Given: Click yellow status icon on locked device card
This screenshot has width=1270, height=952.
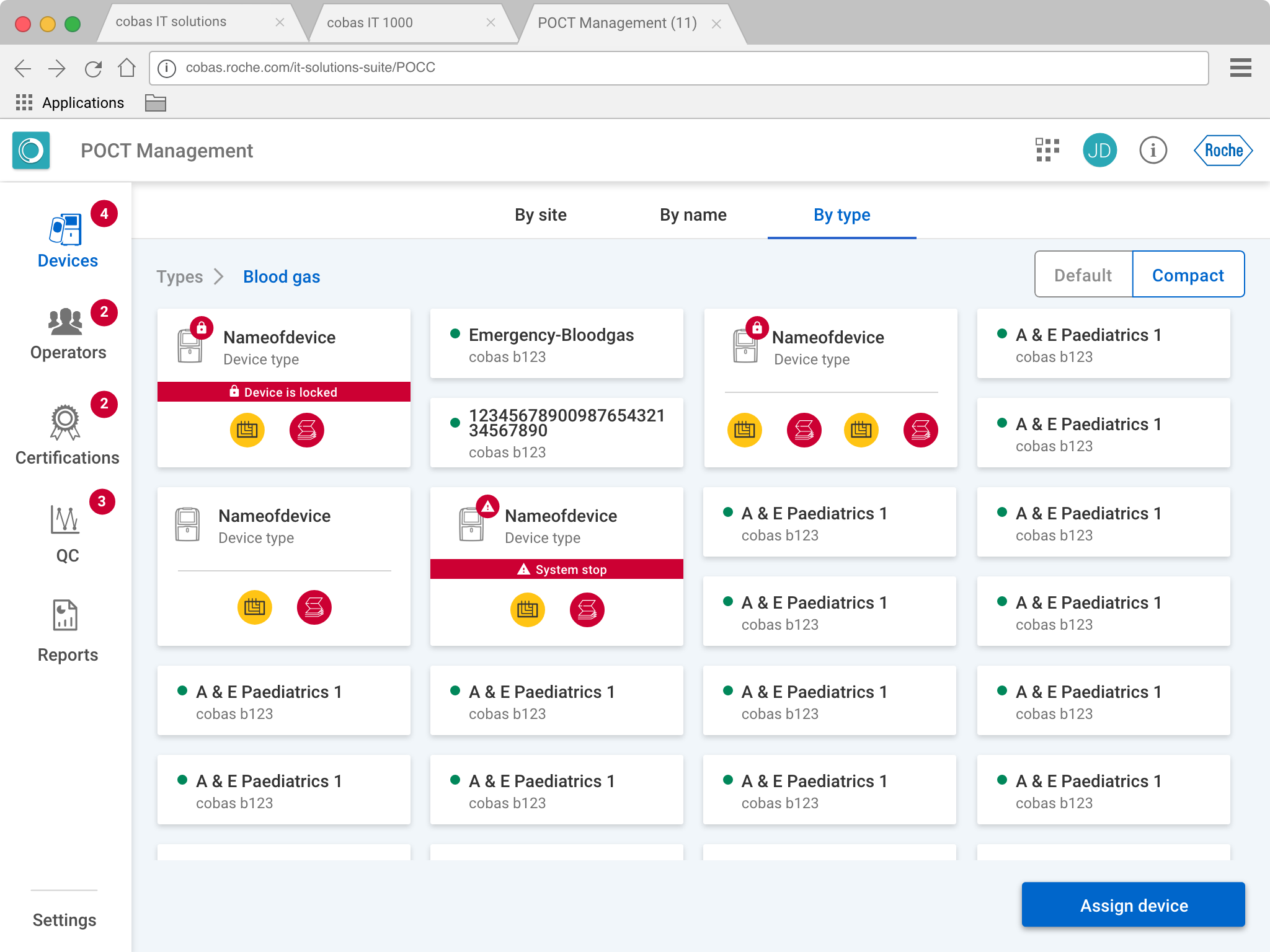Looking at the screenshot, I should pos(247,430).
